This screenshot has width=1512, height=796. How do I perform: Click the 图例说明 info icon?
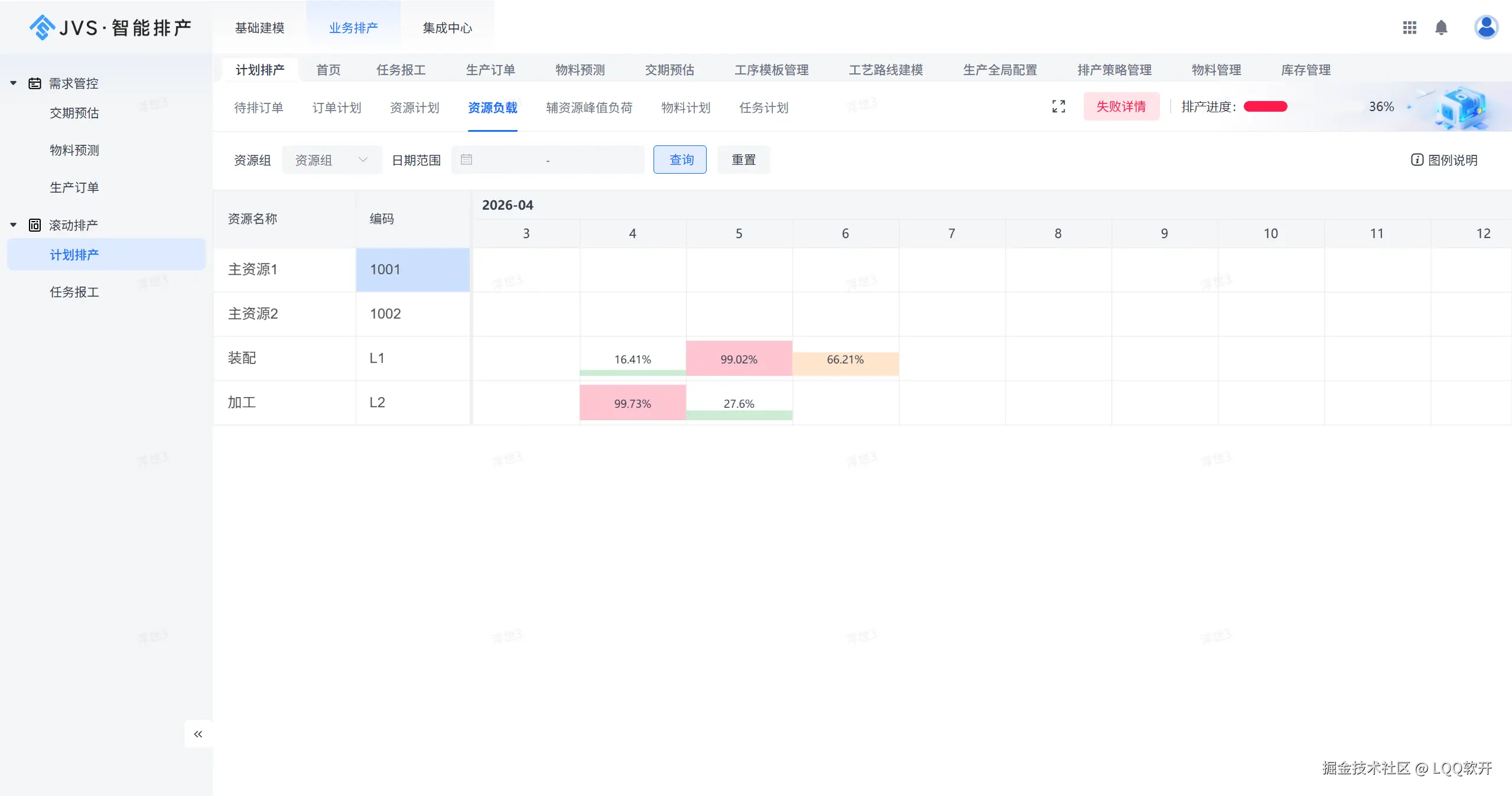click(x=1417, y=160)
